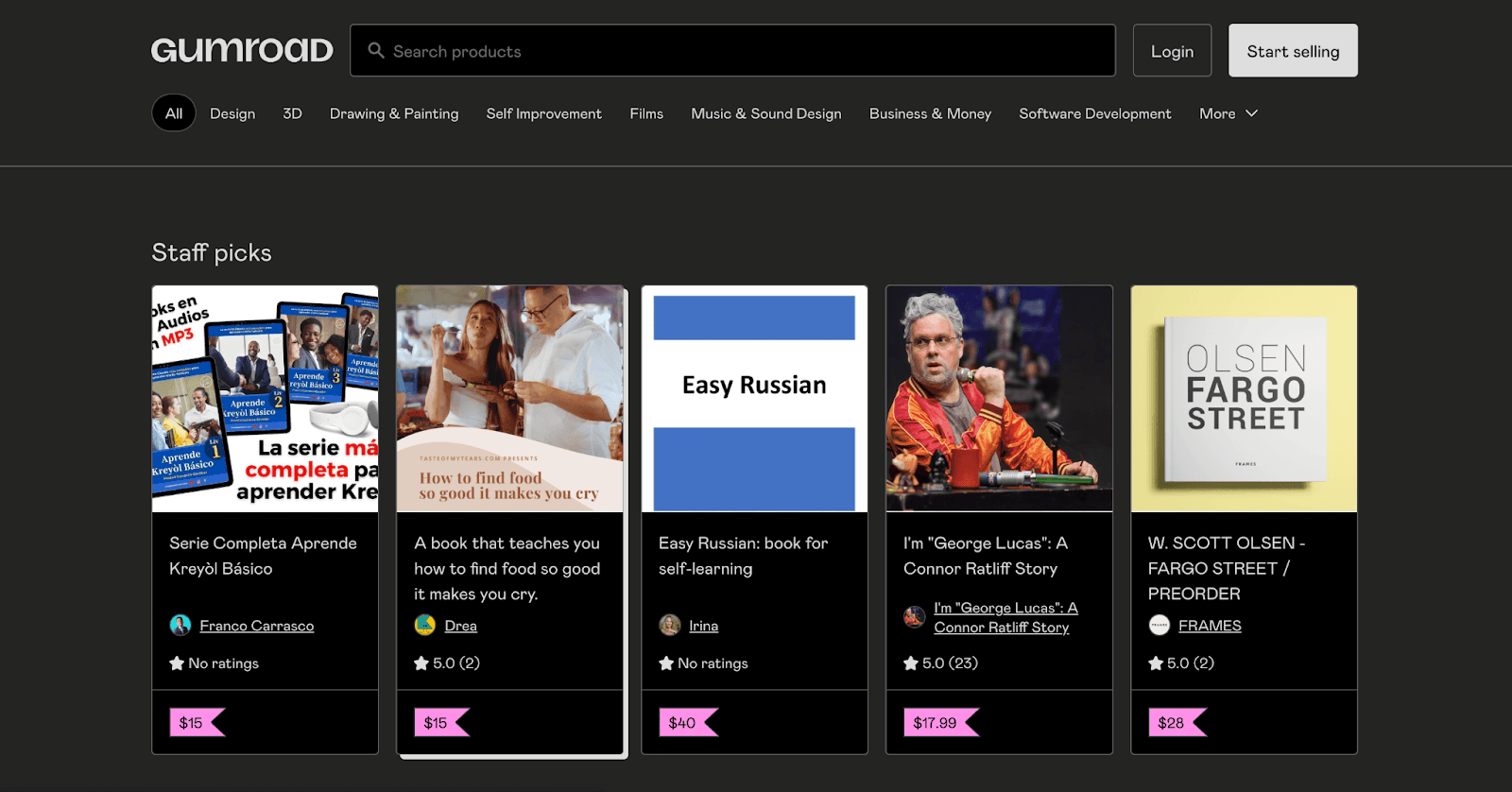This screenshot has height=792, width=1512.
Task: Open the Self Improvement category
Action: [544, 113]
